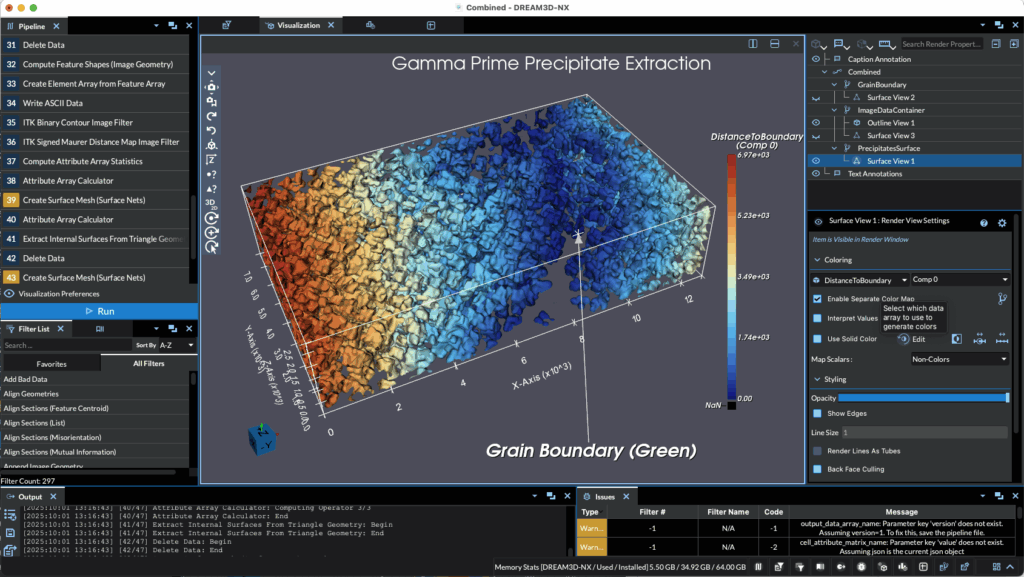The width and height of the screenshot is (1024, 577).
Task: Click the Z-axis view icon in viewport toolbar
Action: (212, 159)
